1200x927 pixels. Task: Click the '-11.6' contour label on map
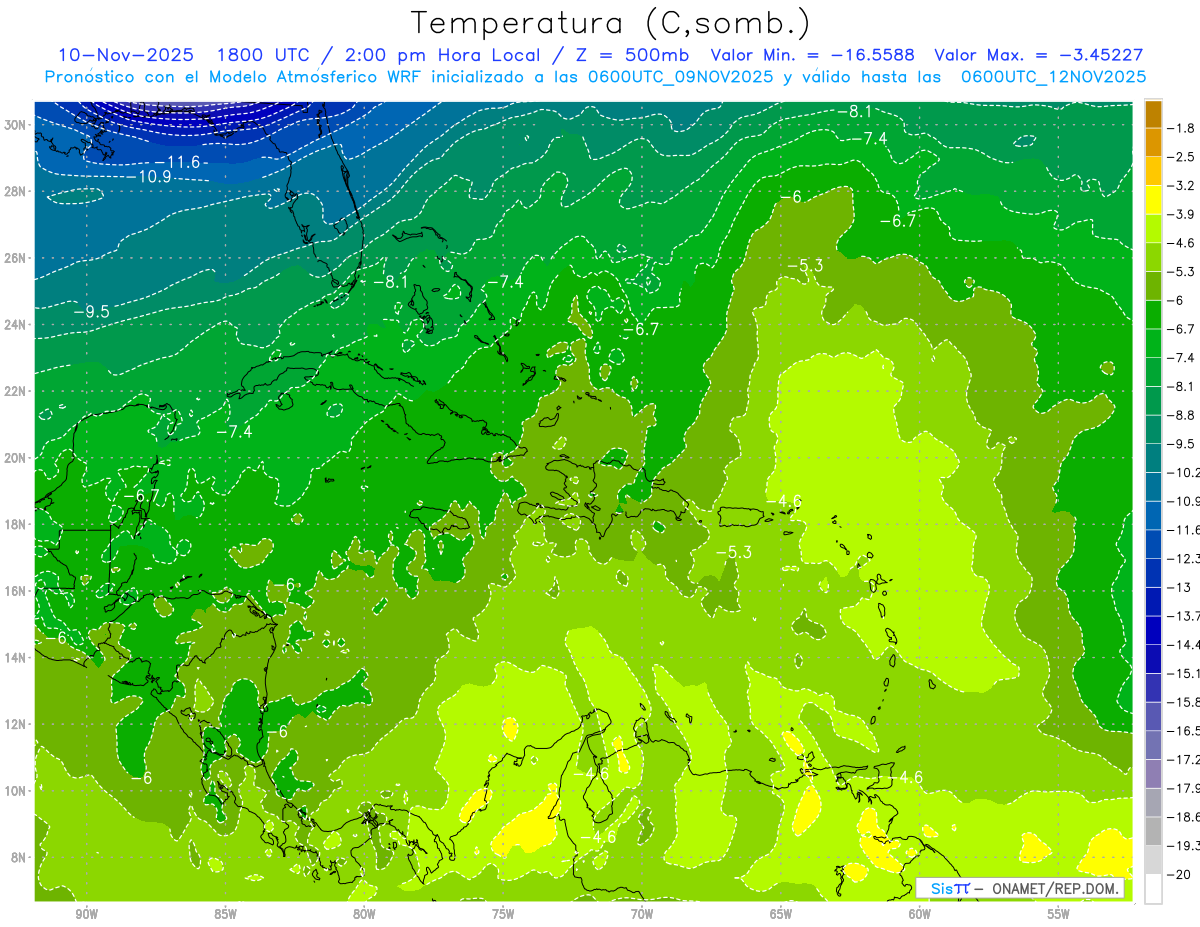pos(178,161)
